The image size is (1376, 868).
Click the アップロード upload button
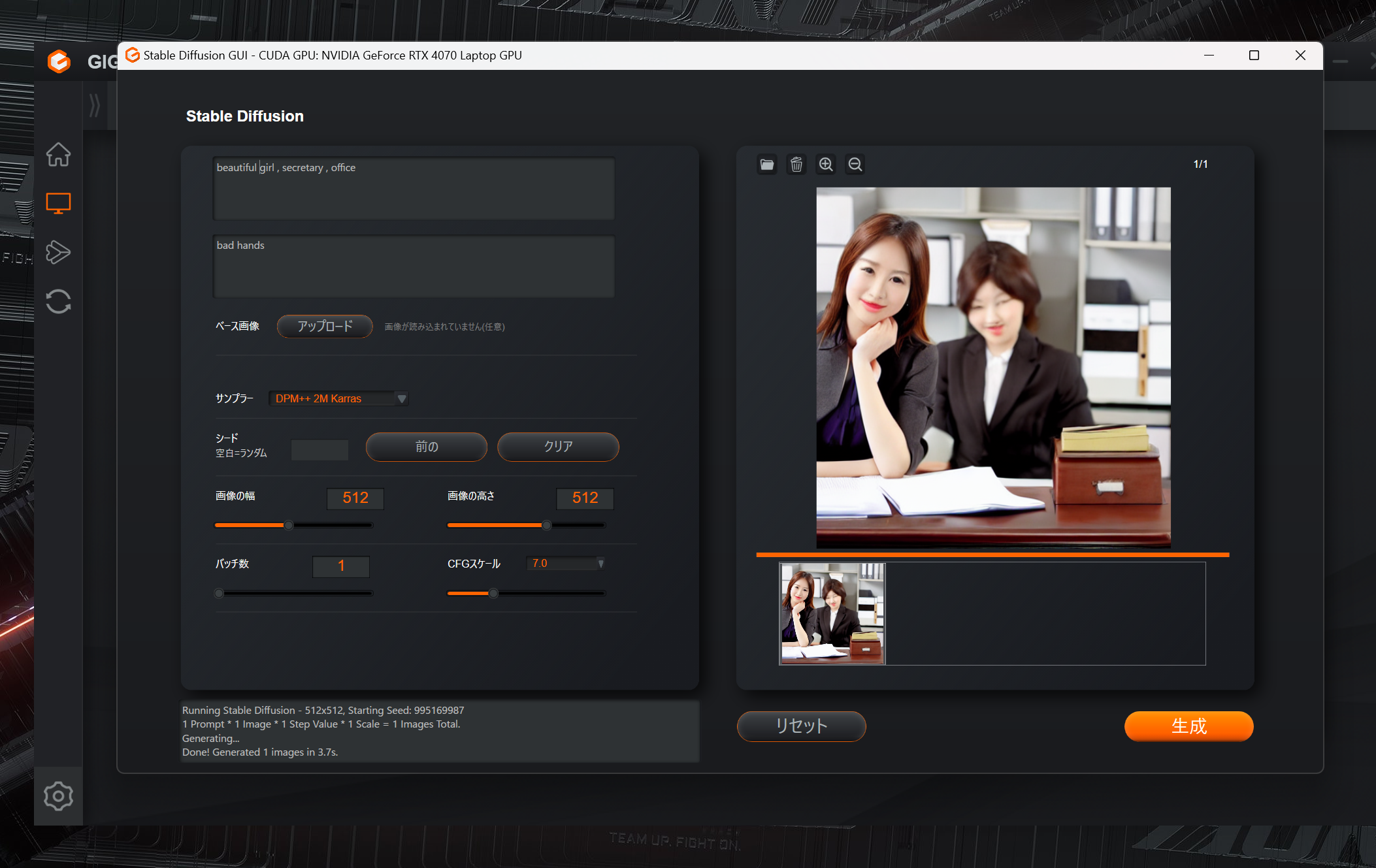click(x=325, y=326)
